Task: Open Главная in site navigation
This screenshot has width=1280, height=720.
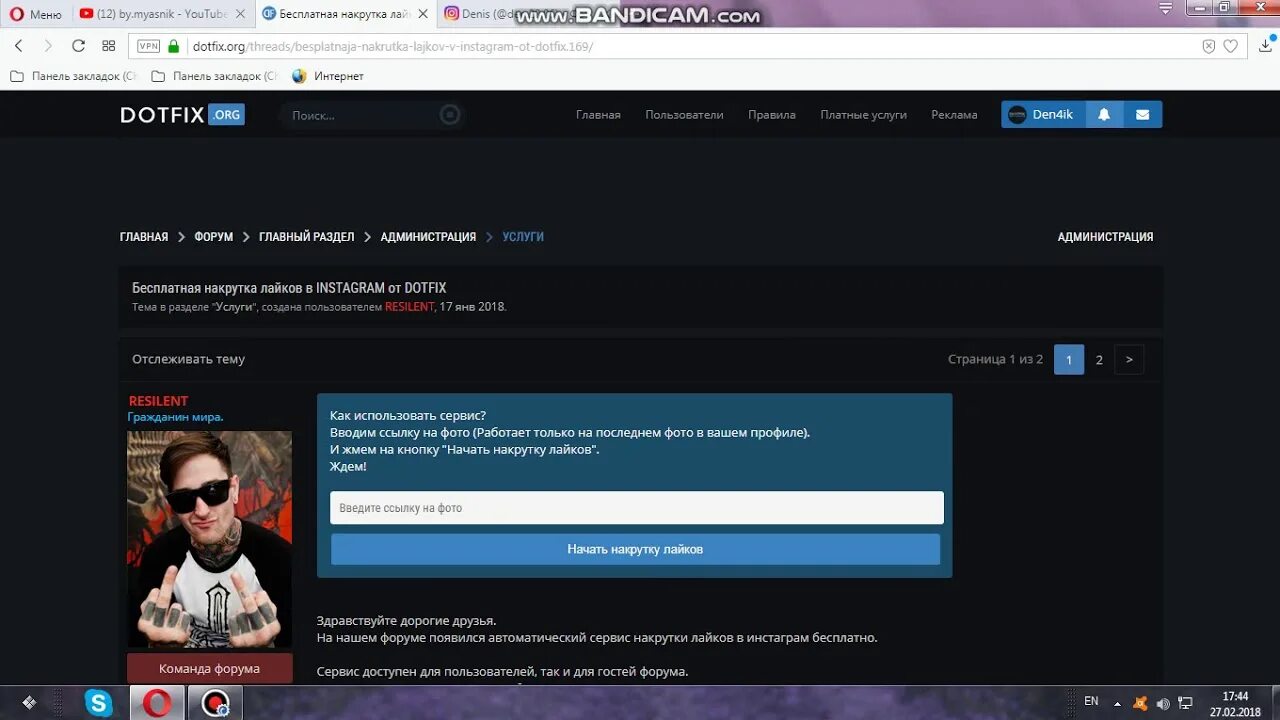Action: coord(598,115)
